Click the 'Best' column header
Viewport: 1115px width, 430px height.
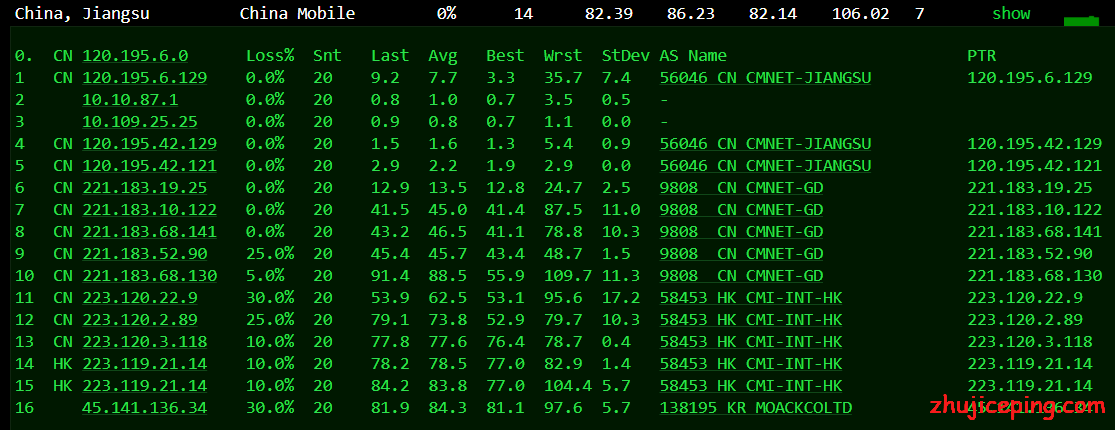coord(506,56)
